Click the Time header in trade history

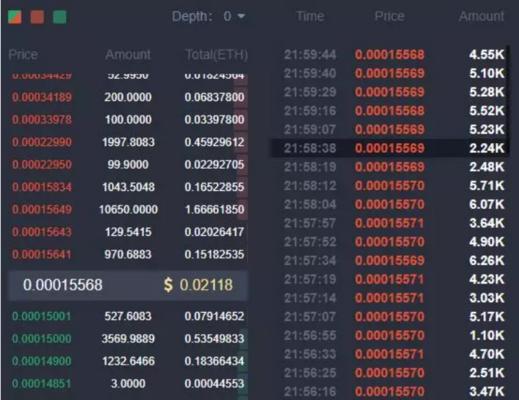310,16
